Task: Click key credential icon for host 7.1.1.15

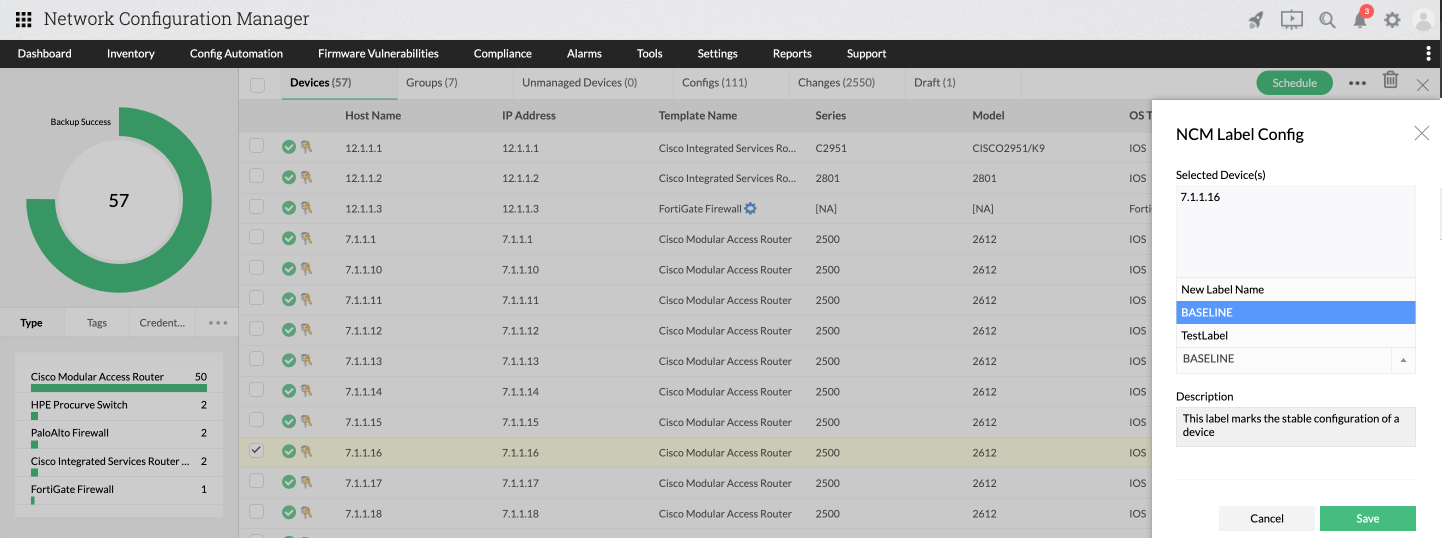Action: click(306, 422)
